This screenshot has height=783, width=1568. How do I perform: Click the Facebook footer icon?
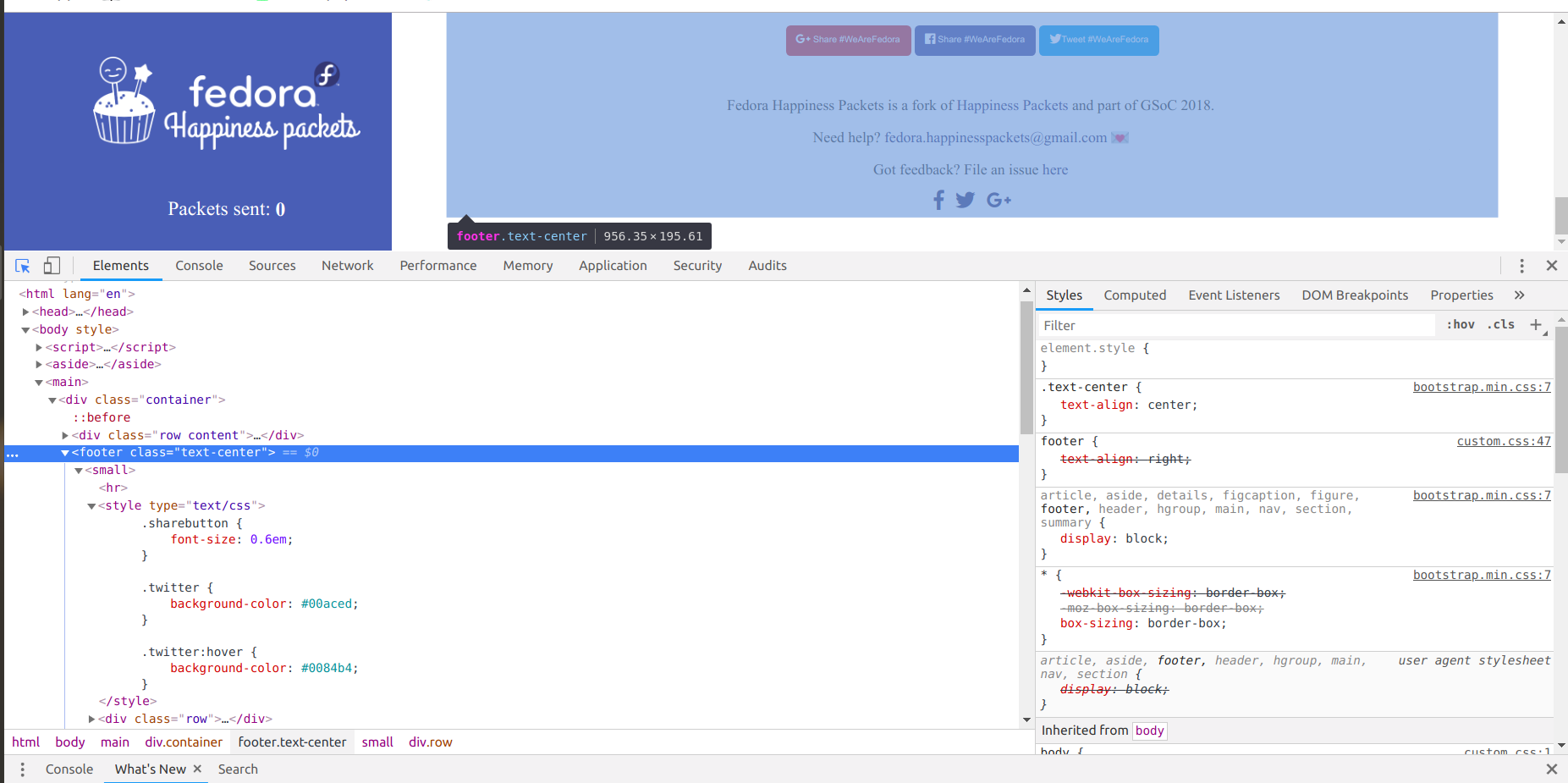click(938, 200)
